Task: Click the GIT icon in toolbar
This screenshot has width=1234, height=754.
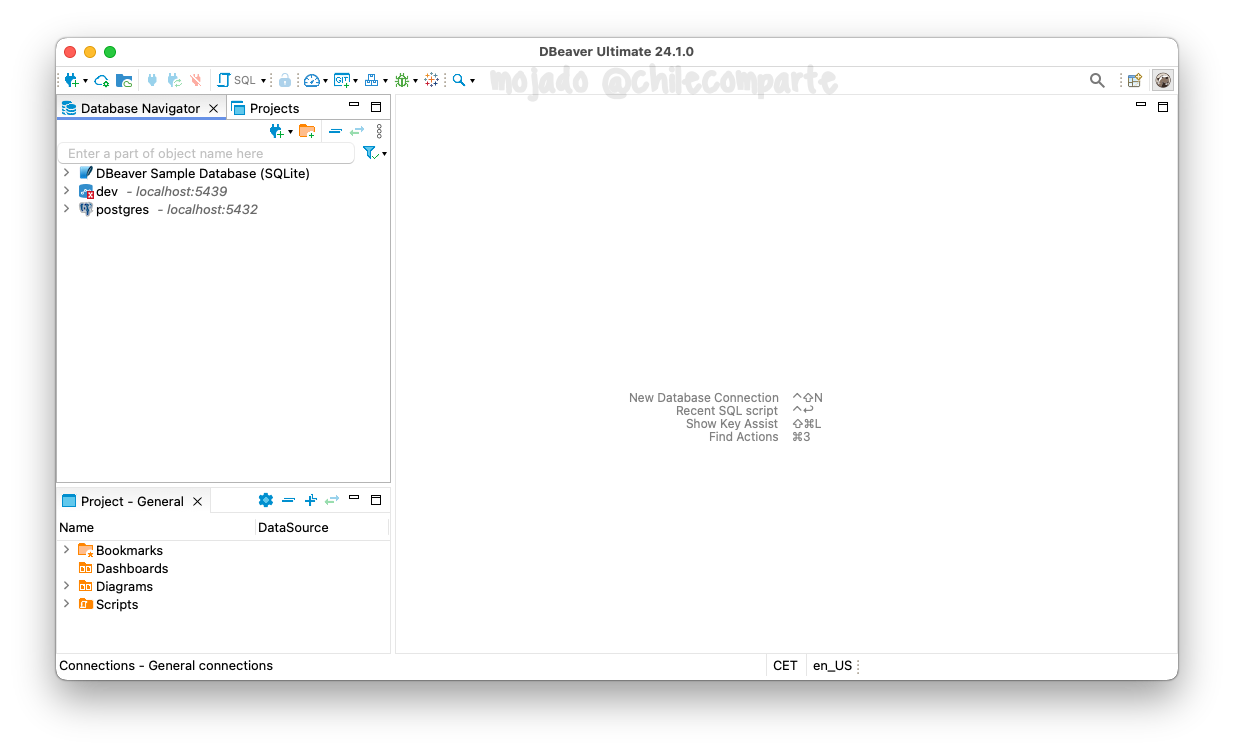Action: [x=342, y=80]
